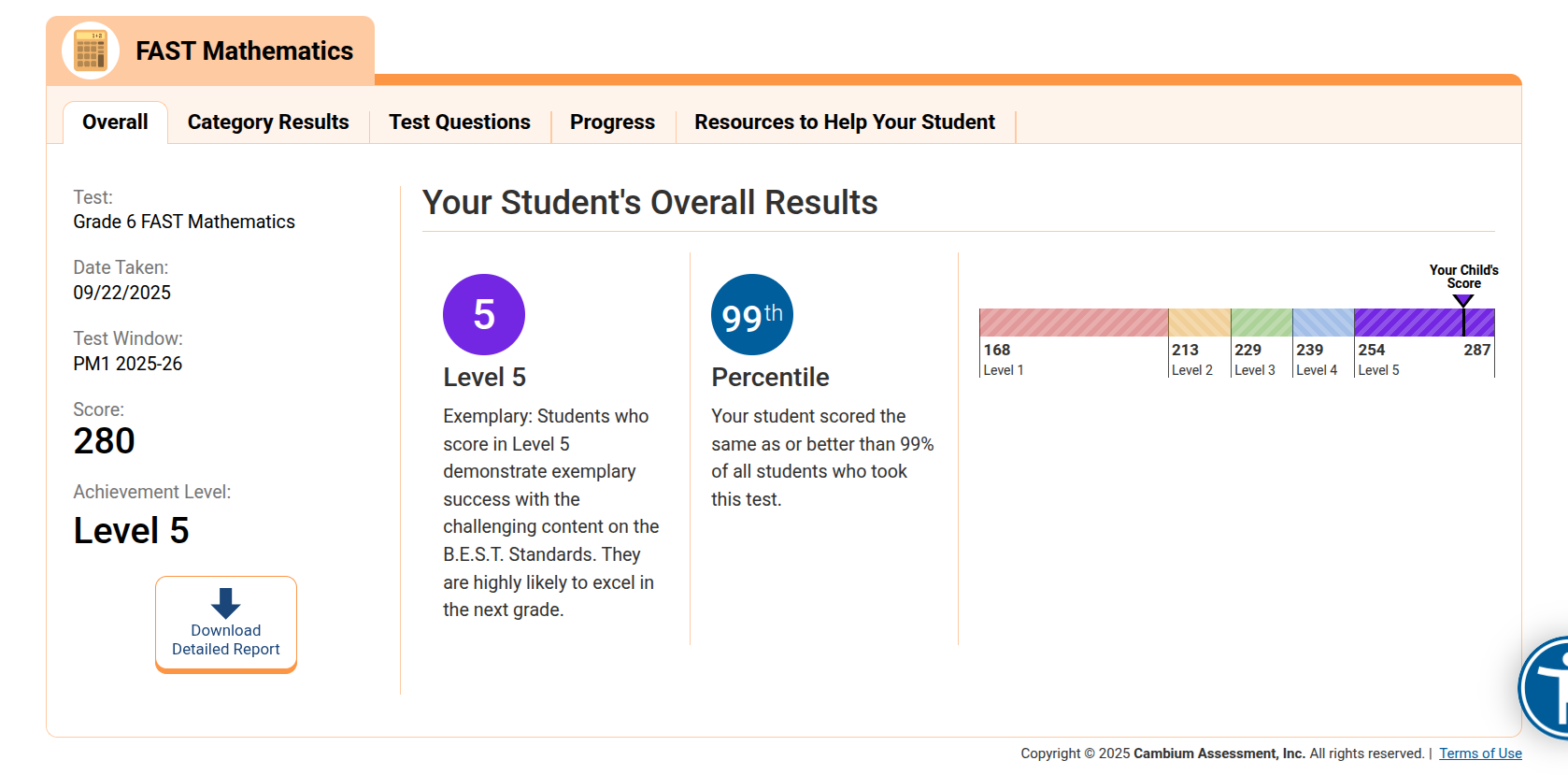Click the score value 280
The image size is (1568, 775).
[104, 439]
